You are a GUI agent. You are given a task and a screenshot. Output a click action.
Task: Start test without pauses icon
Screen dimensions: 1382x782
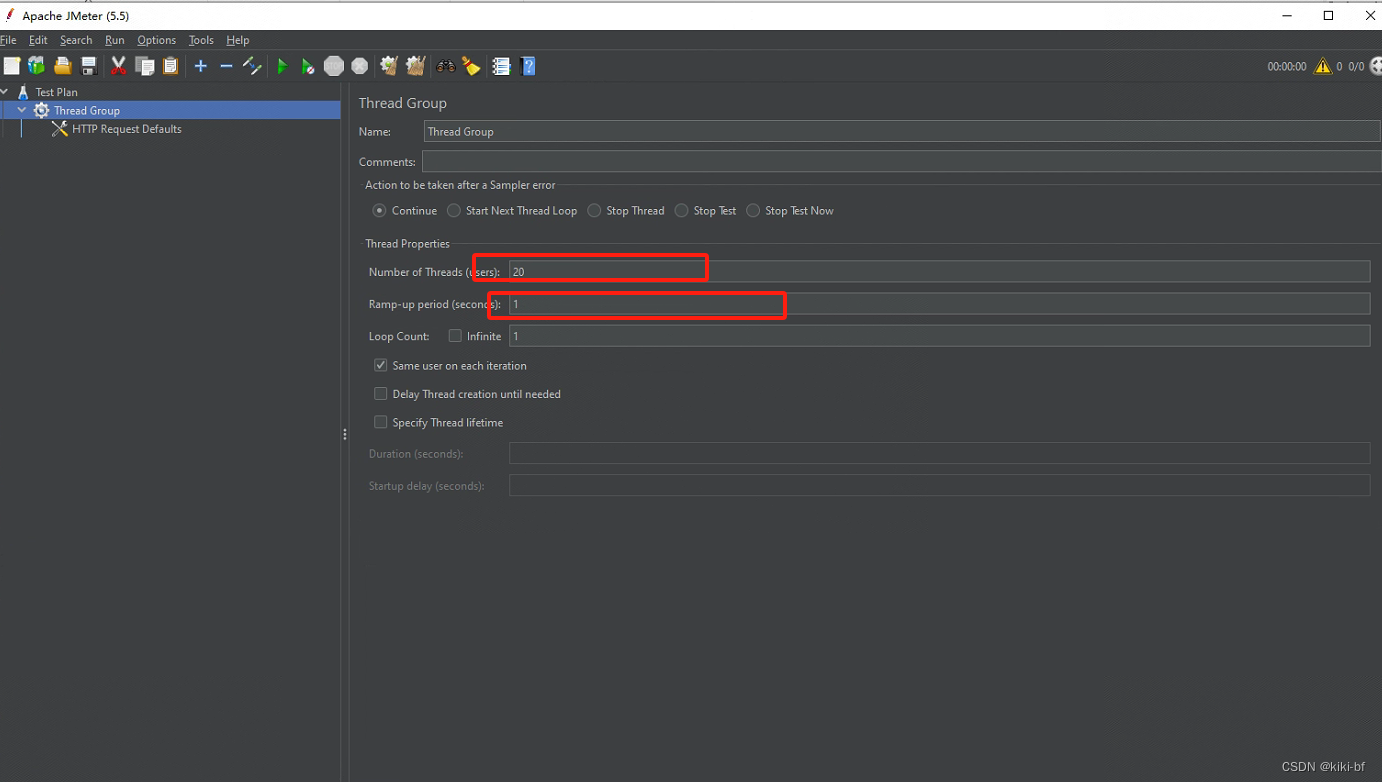coord(308,66)
